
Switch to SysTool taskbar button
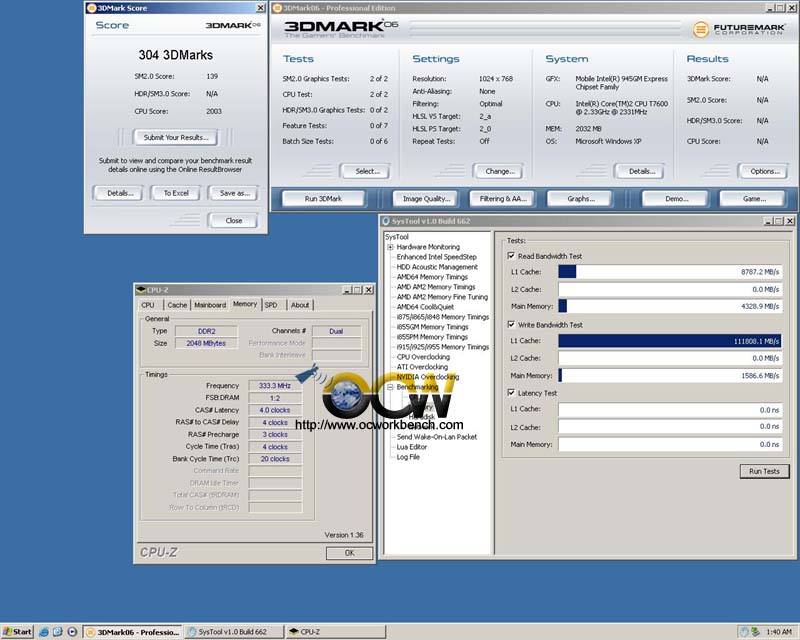coord(234,632)
